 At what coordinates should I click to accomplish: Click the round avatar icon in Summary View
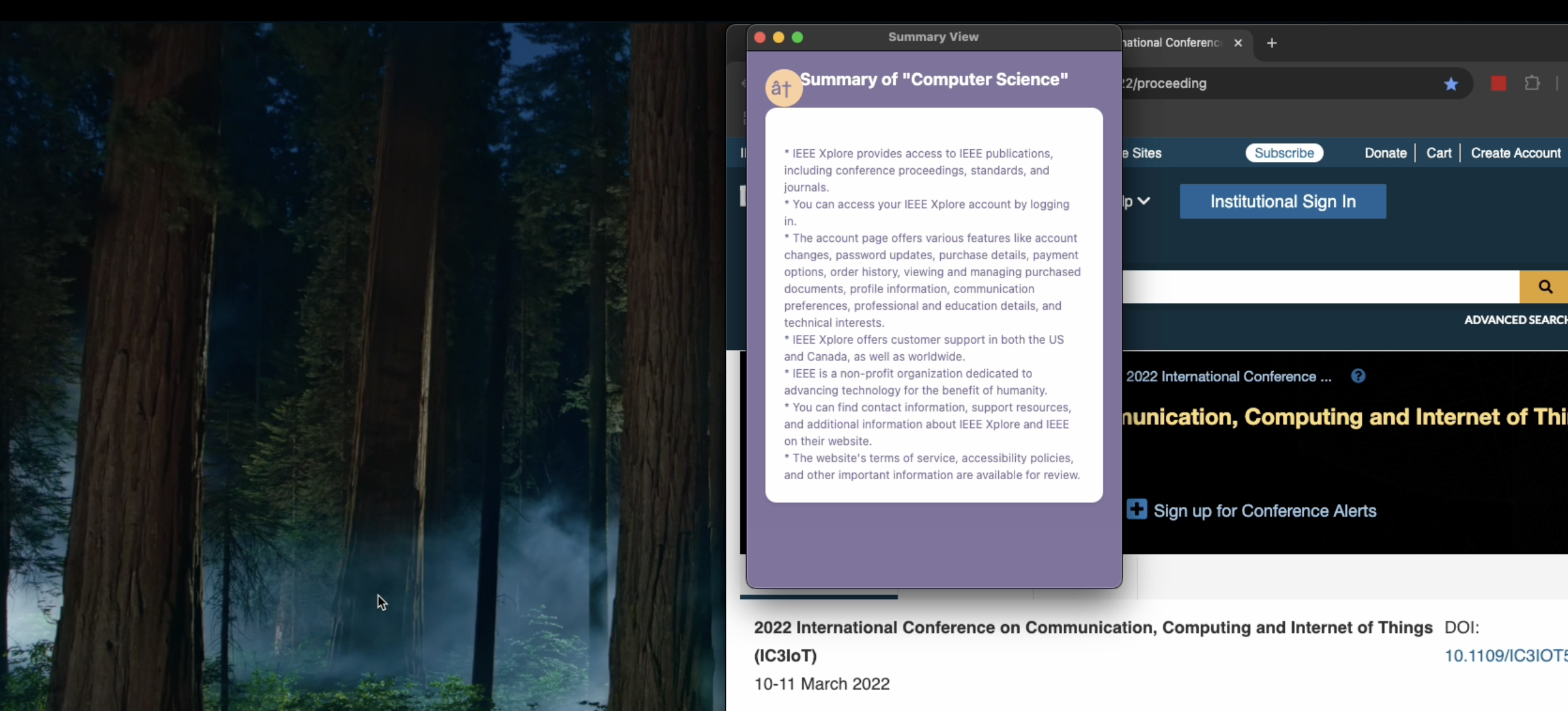click(x=783, y=88)
